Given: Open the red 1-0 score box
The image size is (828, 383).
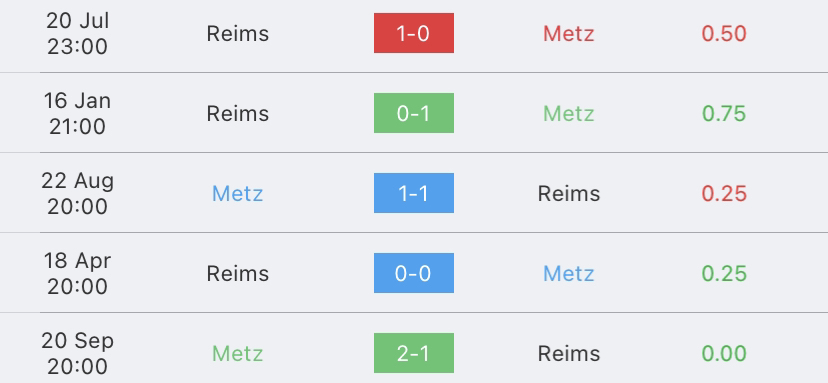Looking at the screenshot, I should point(413,33).
